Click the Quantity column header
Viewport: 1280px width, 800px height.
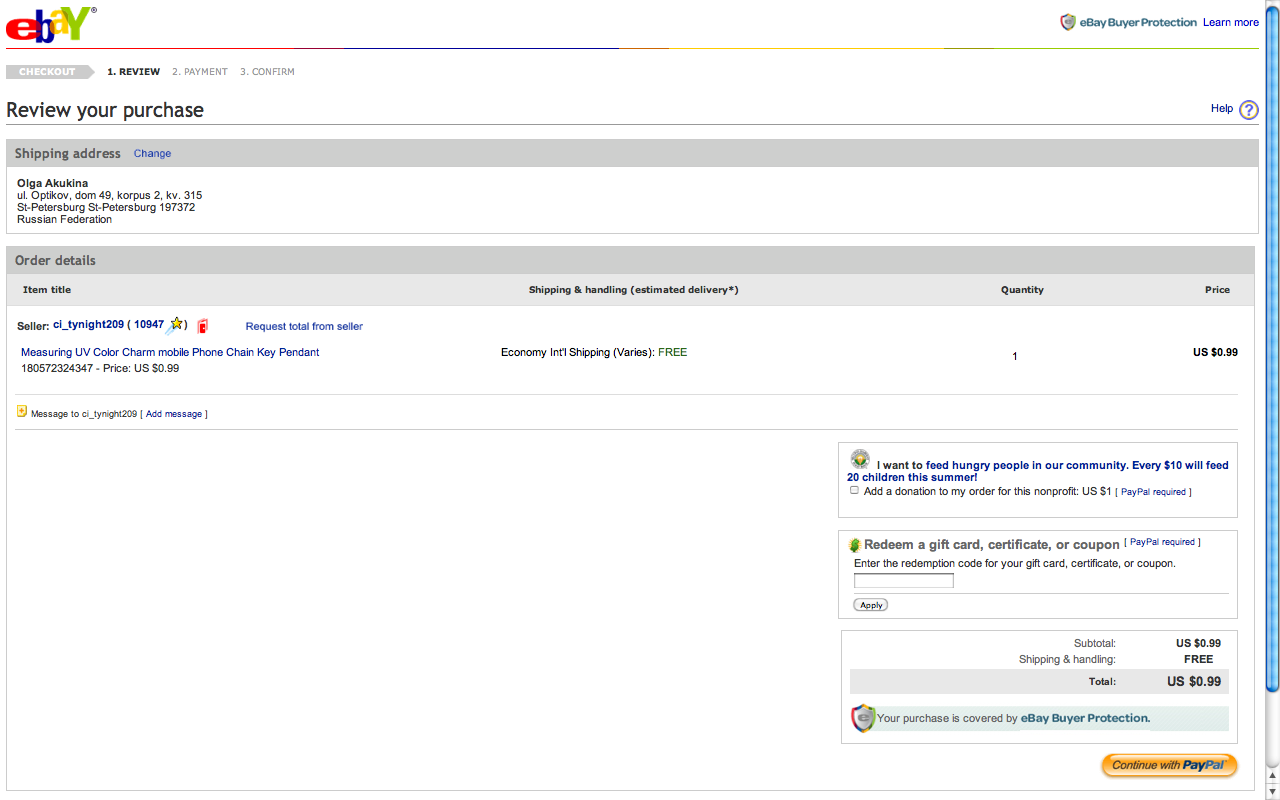pyautogui.click(x=1022, y=290)
